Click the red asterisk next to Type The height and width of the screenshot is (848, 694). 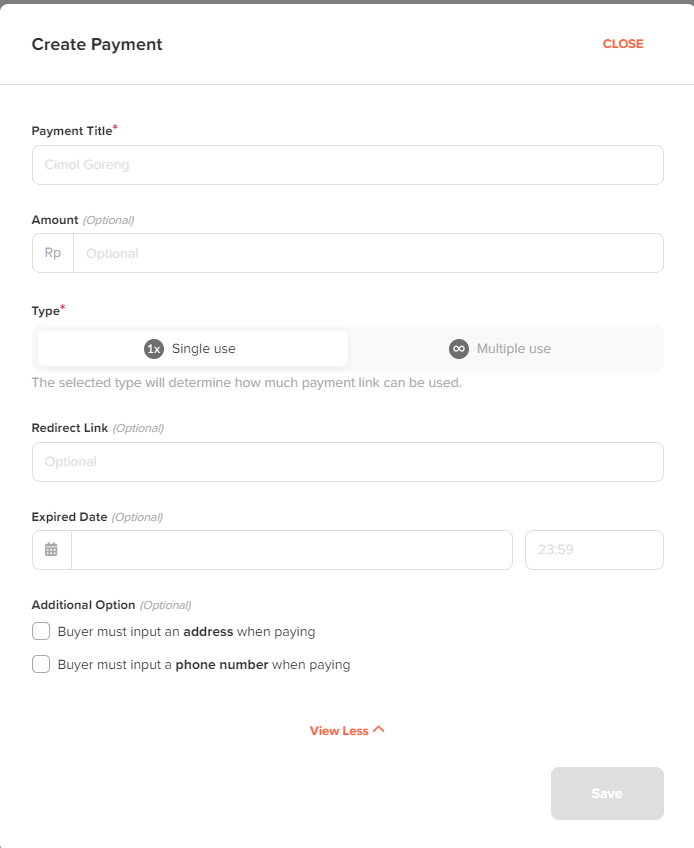point(63,307)
